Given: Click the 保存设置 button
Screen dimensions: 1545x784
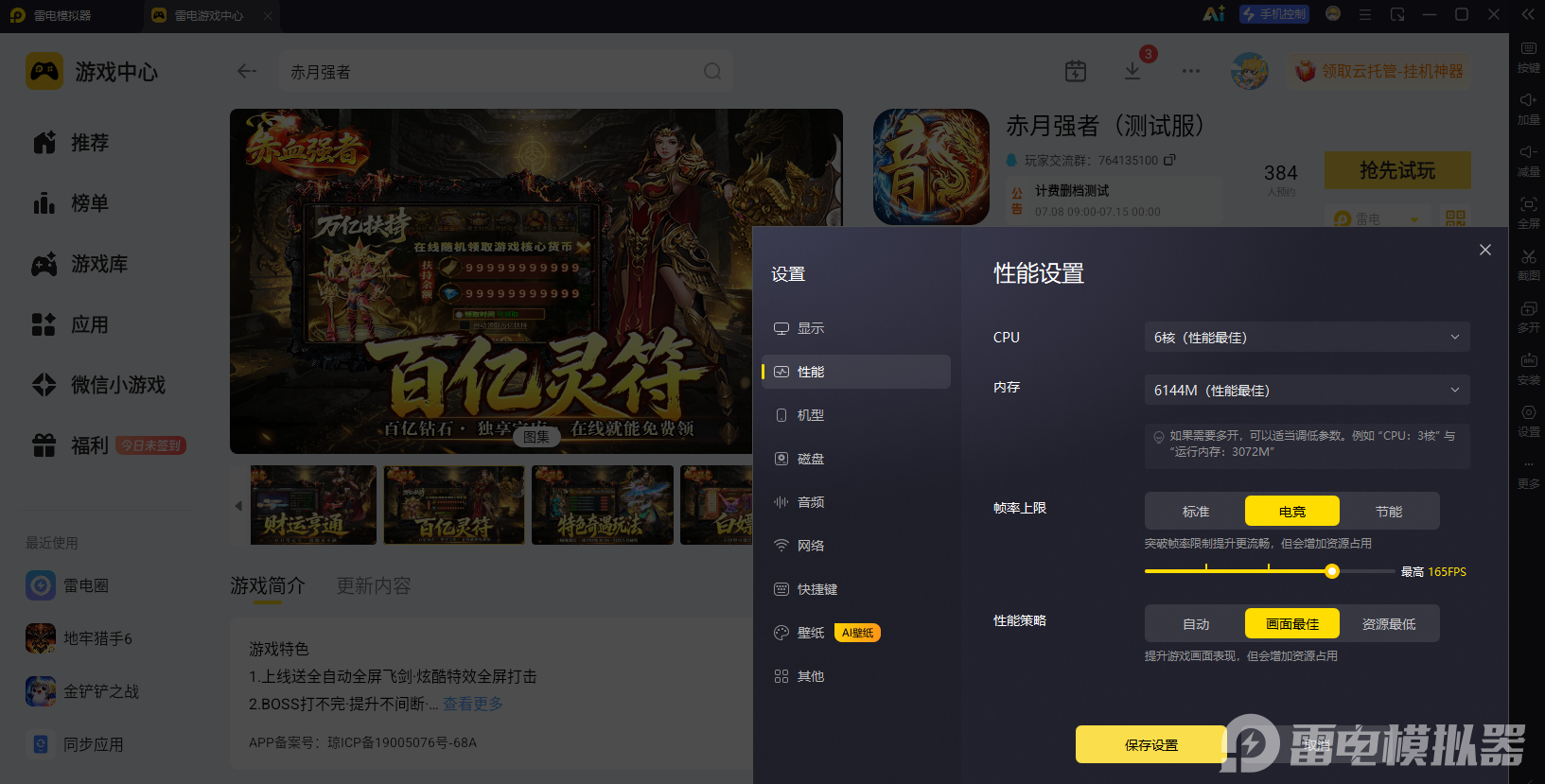Looking at the screenshot, I should (x=1151, y=744).
